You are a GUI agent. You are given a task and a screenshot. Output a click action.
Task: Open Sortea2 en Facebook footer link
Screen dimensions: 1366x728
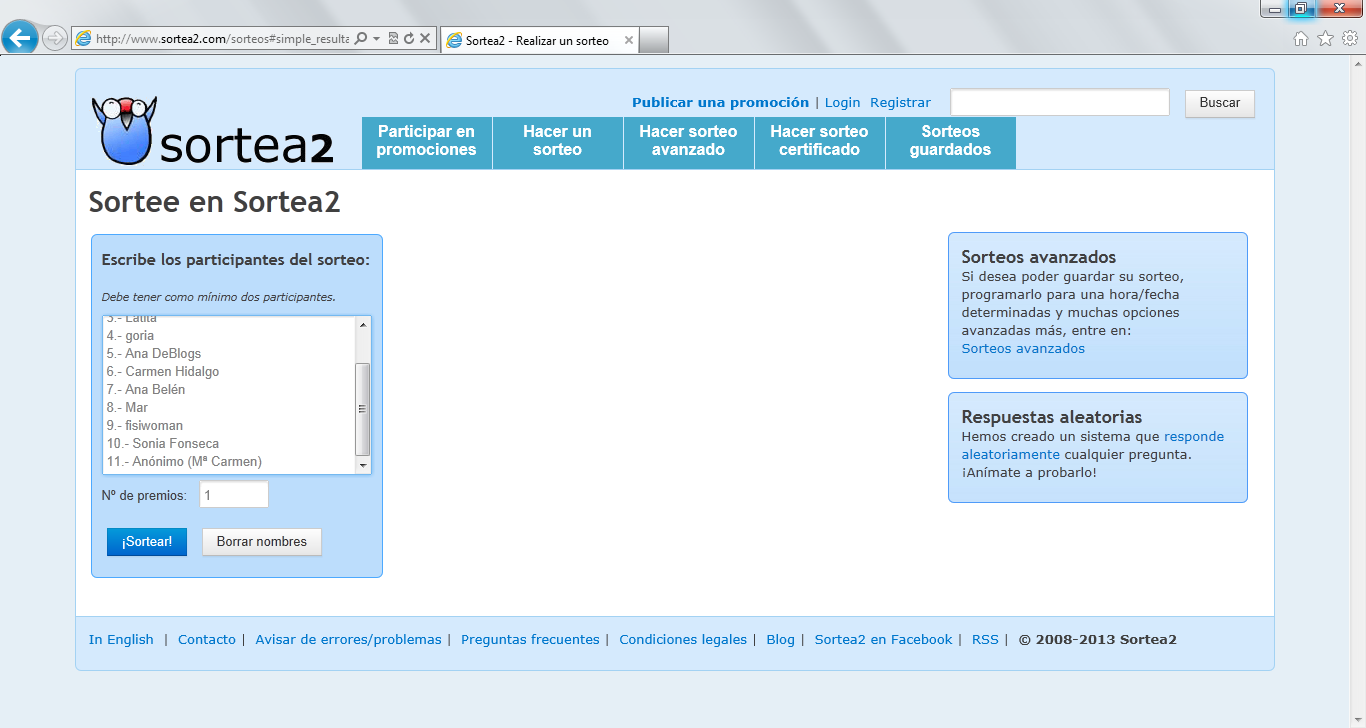(x=884, y=640)
